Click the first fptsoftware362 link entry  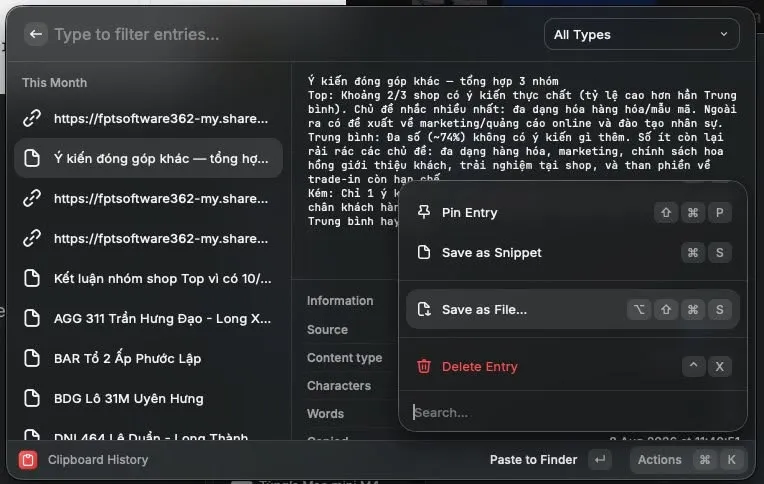149,118
